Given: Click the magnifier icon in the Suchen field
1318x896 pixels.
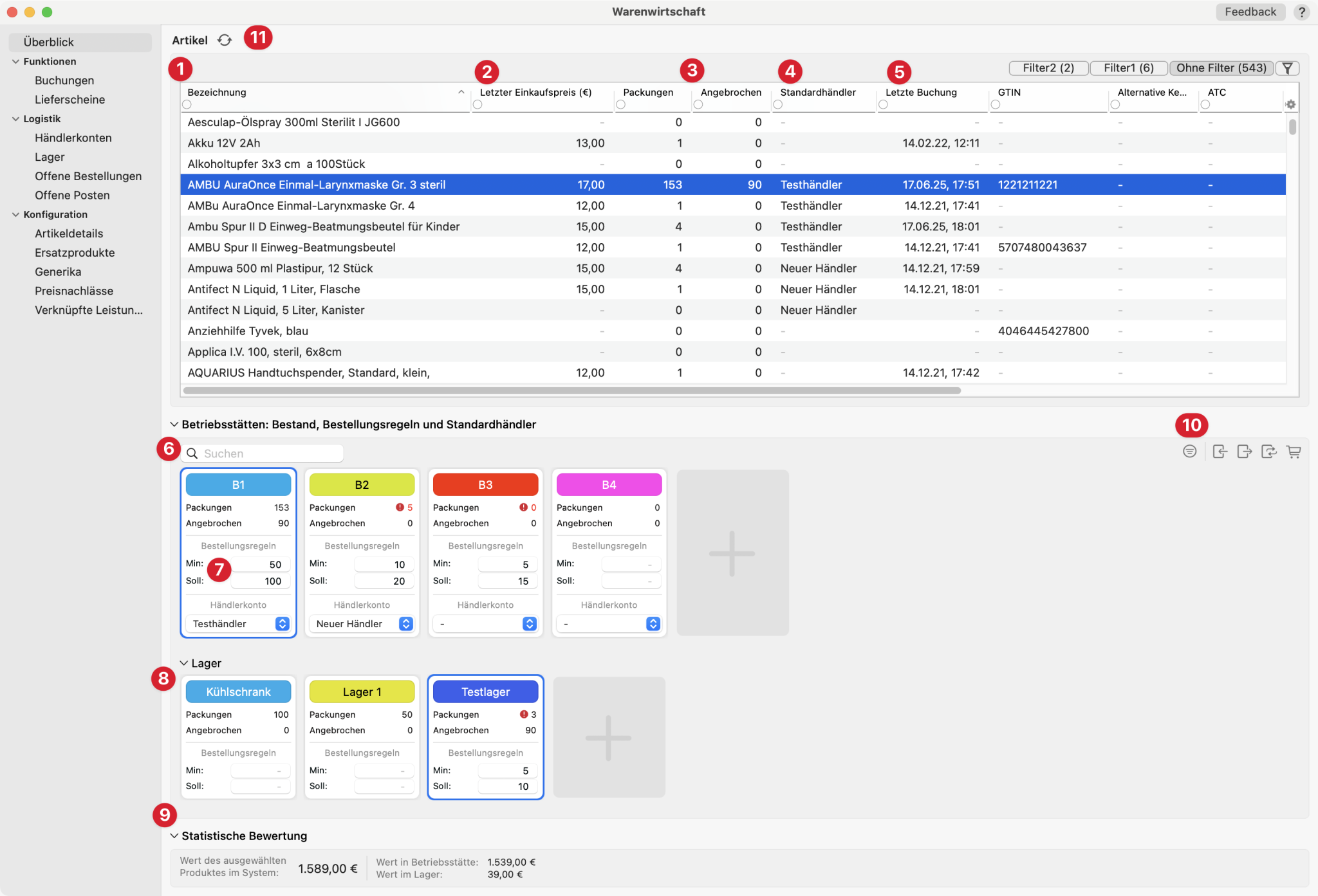Looking at the screenshot, I should tap(192, 453).
